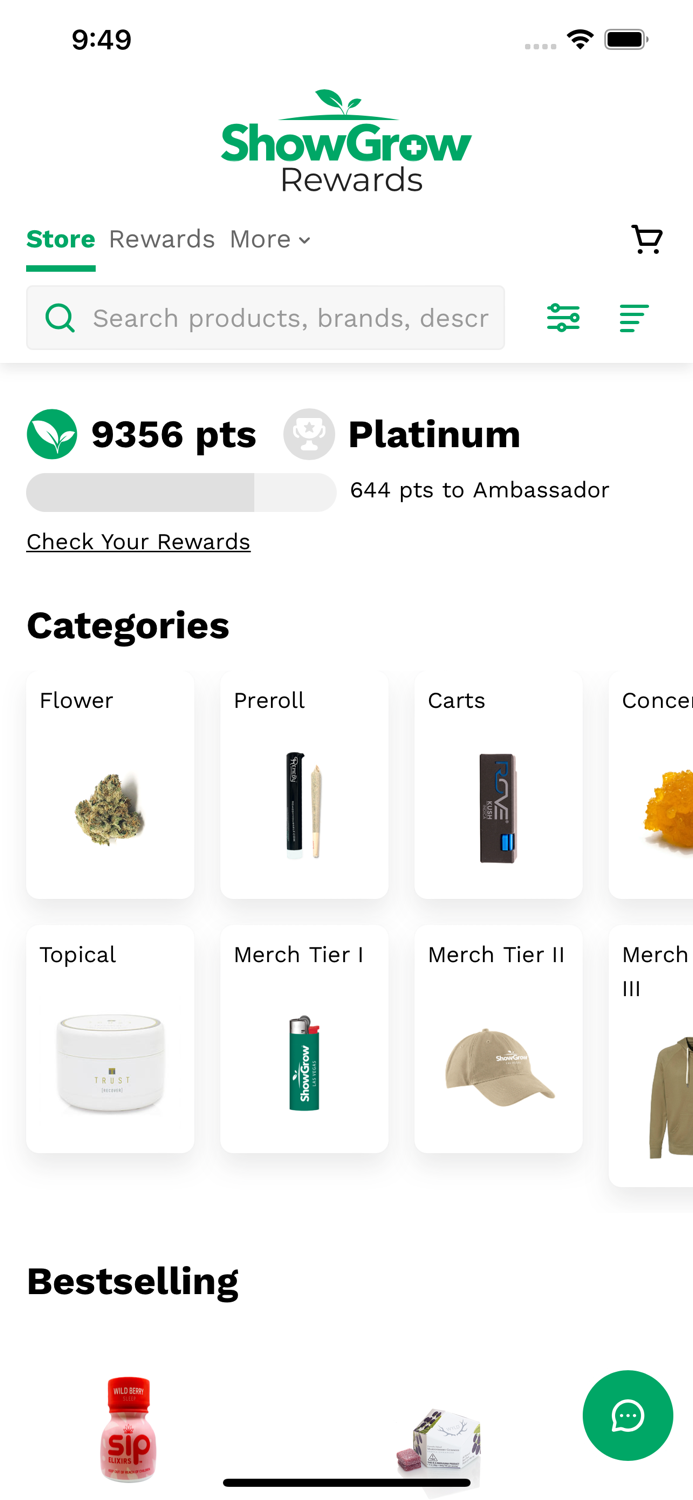Click the Platinum trophy badge icon

[x=309, y=434]
